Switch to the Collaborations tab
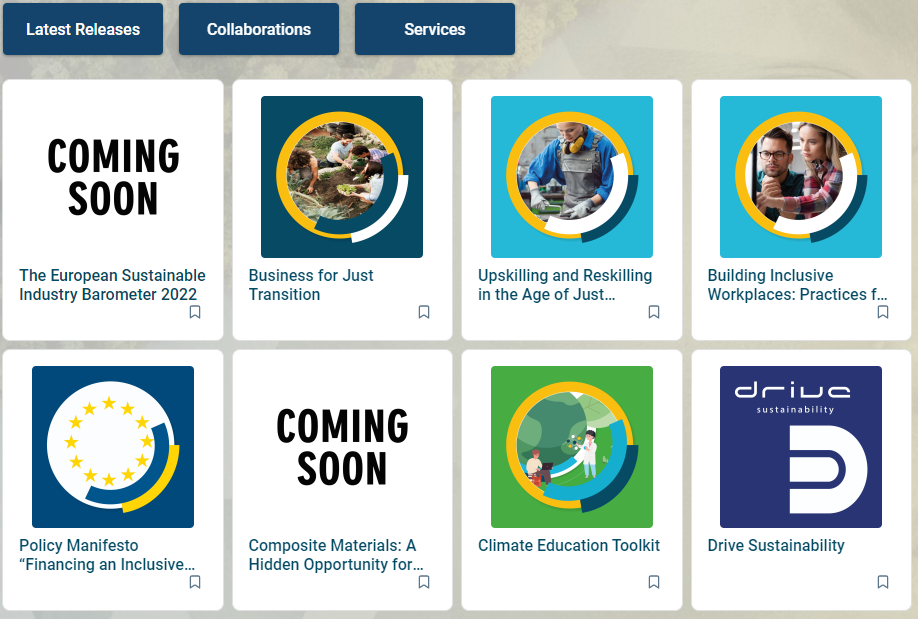 tap(259, 29)
